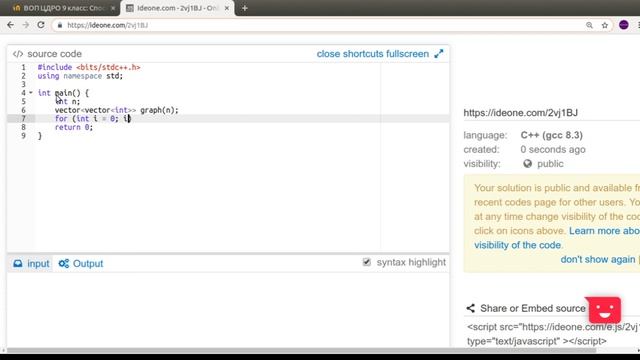Screen dimensions: 640x360
Task: Click the return 0; line
Action: click(x=74, y=127)
